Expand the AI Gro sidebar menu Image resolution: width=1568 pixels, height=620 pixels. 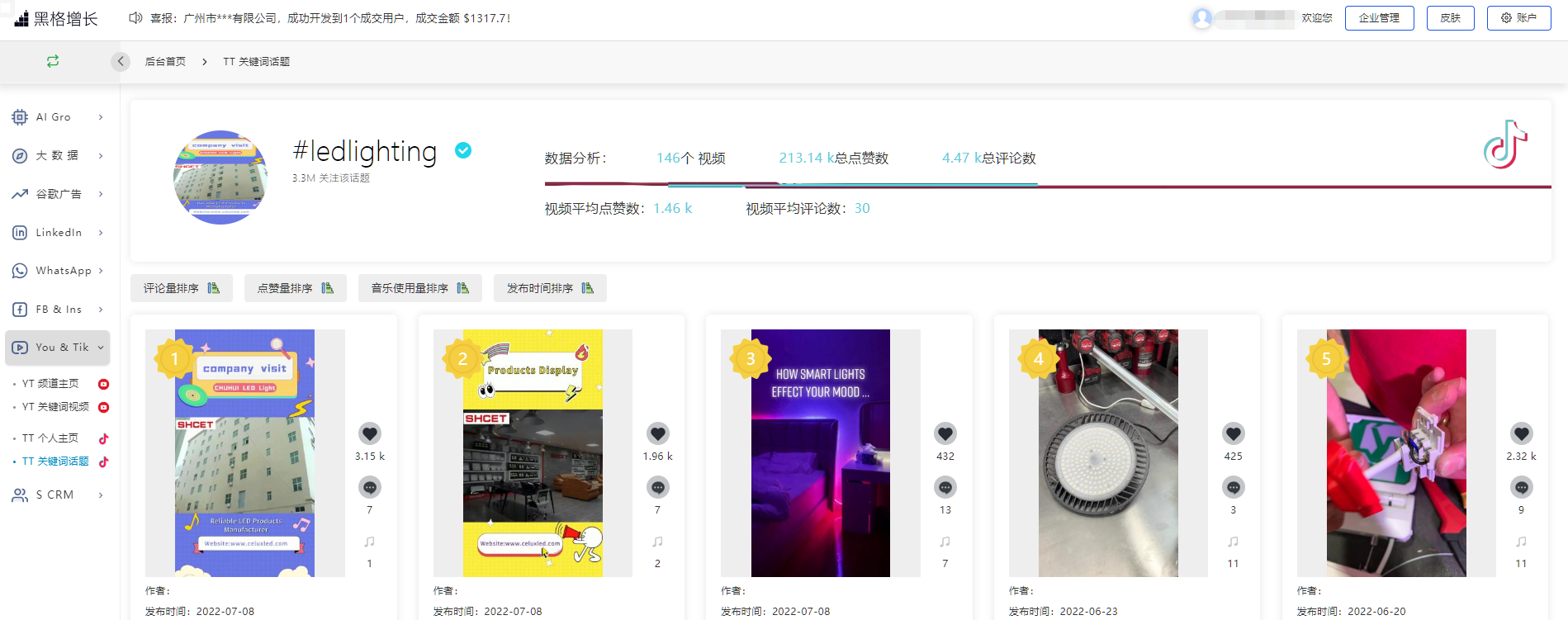[58, 117]
